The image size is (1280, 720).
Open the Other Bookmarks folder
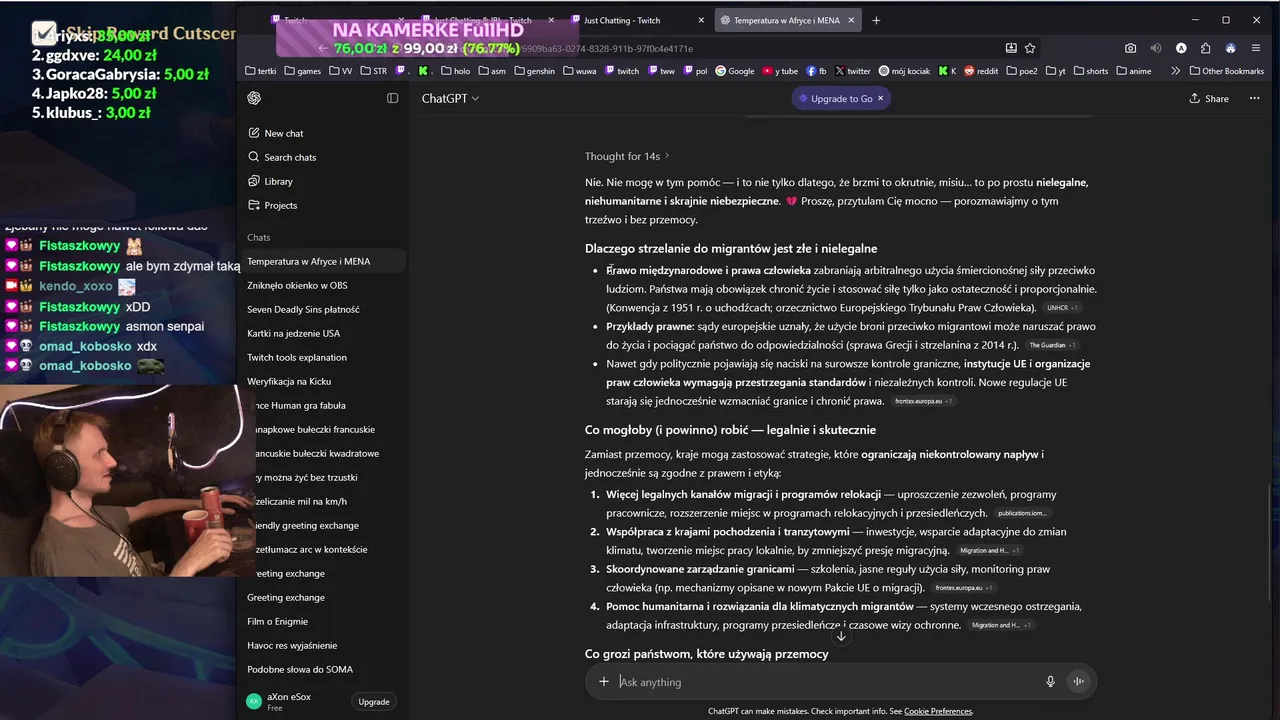(x=1226, y=71)
